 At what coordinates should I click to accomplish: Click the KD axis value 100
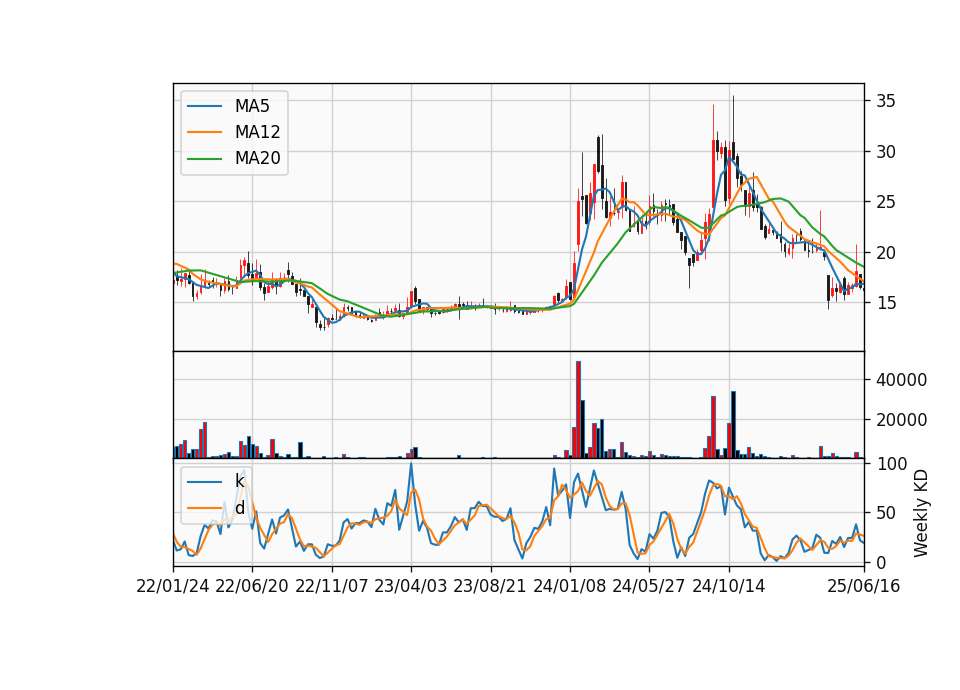coord(891,464)
